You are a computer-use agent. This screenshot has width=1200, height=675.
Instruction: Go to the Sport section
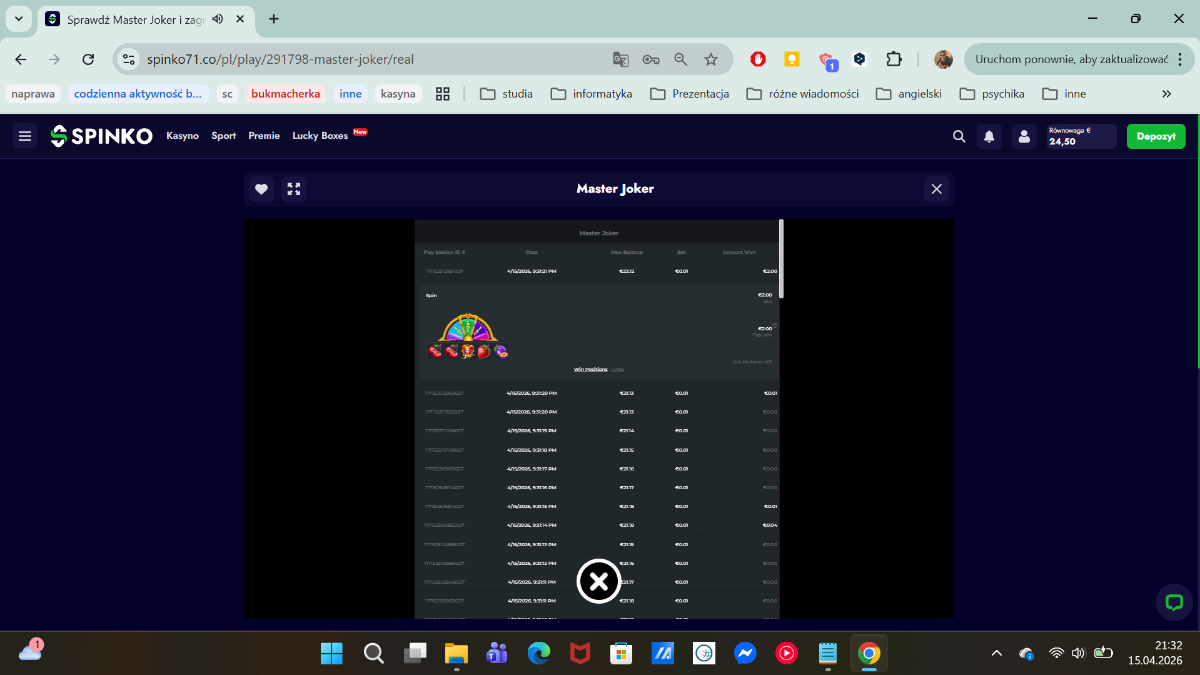coord(223,136)
